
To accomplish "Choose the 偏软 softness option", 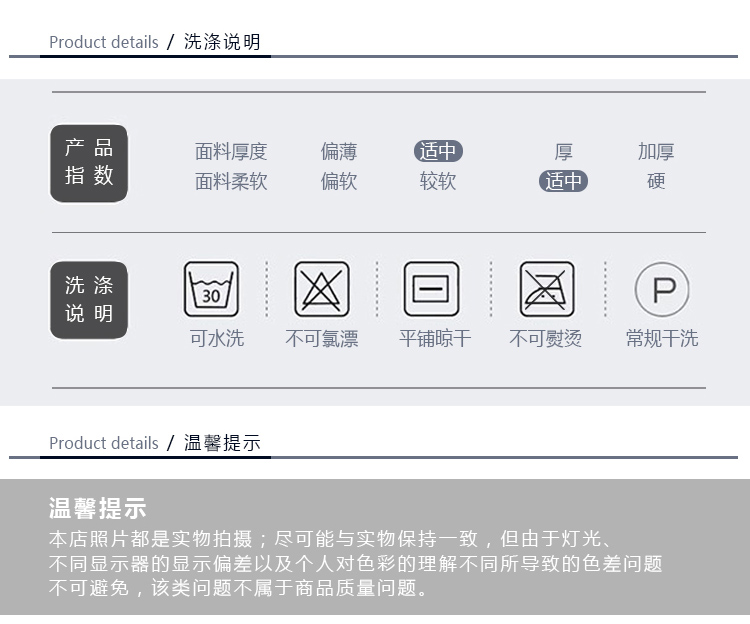I will pos(339,182).
